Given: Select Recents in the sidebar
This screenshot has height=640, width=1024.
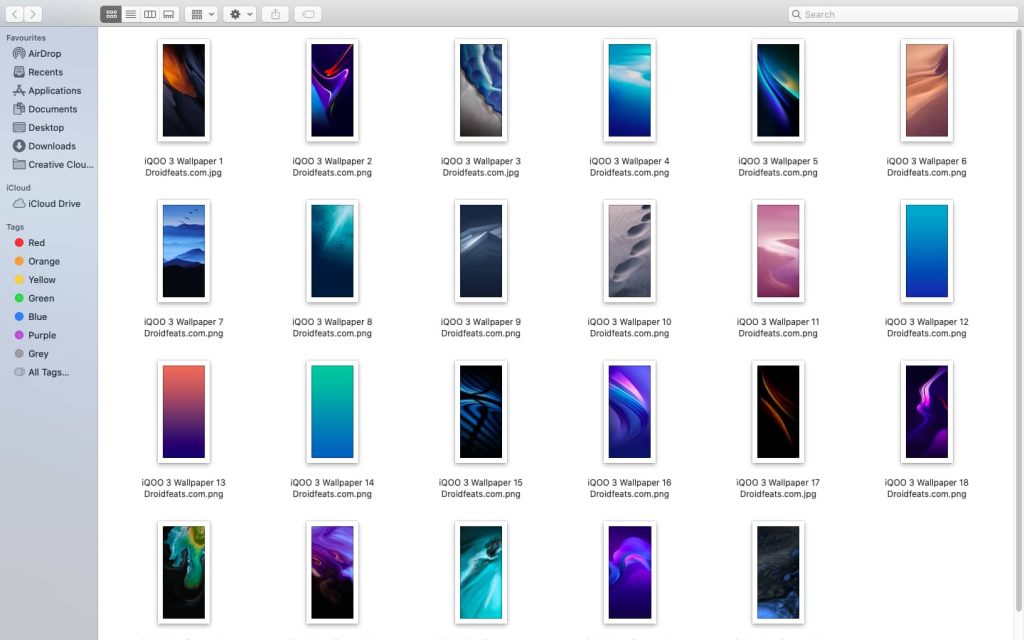Looking at the screenshot, I should point(45,72).
